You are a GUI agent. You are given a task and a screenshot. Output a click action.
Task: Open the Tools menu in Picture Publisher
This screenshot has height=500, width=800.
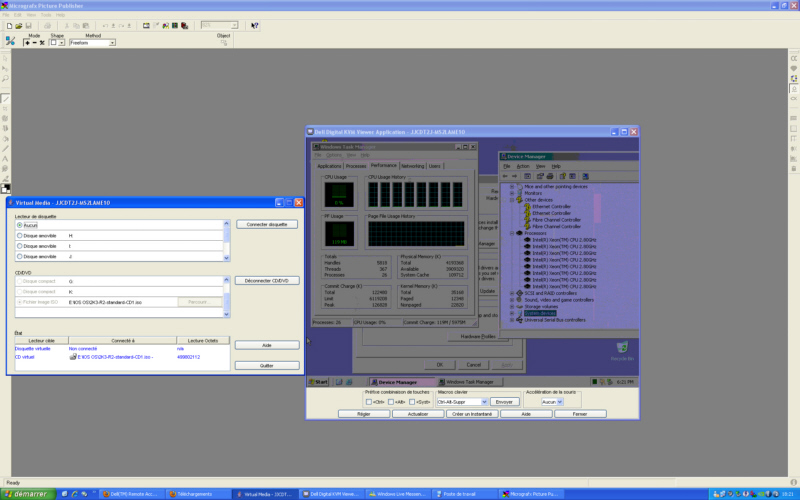click(46, 15)
